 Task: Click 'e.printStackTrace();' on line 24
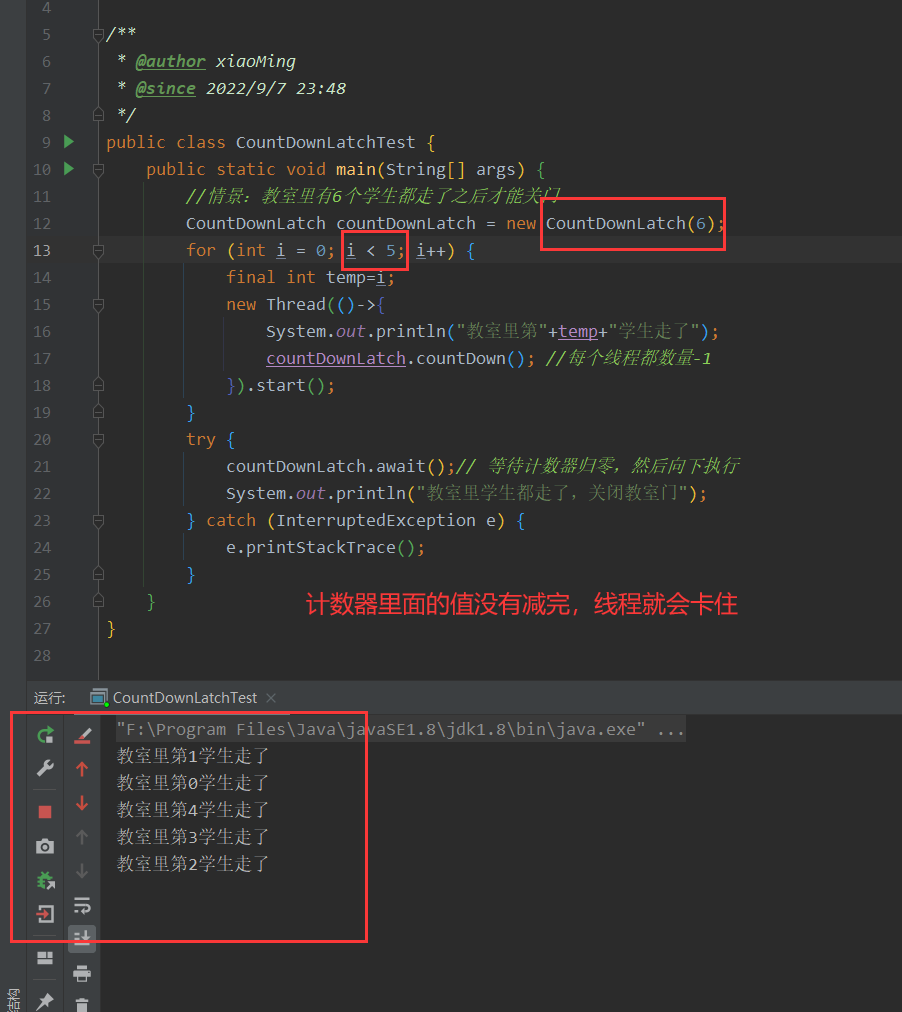[x=325, y=547]
